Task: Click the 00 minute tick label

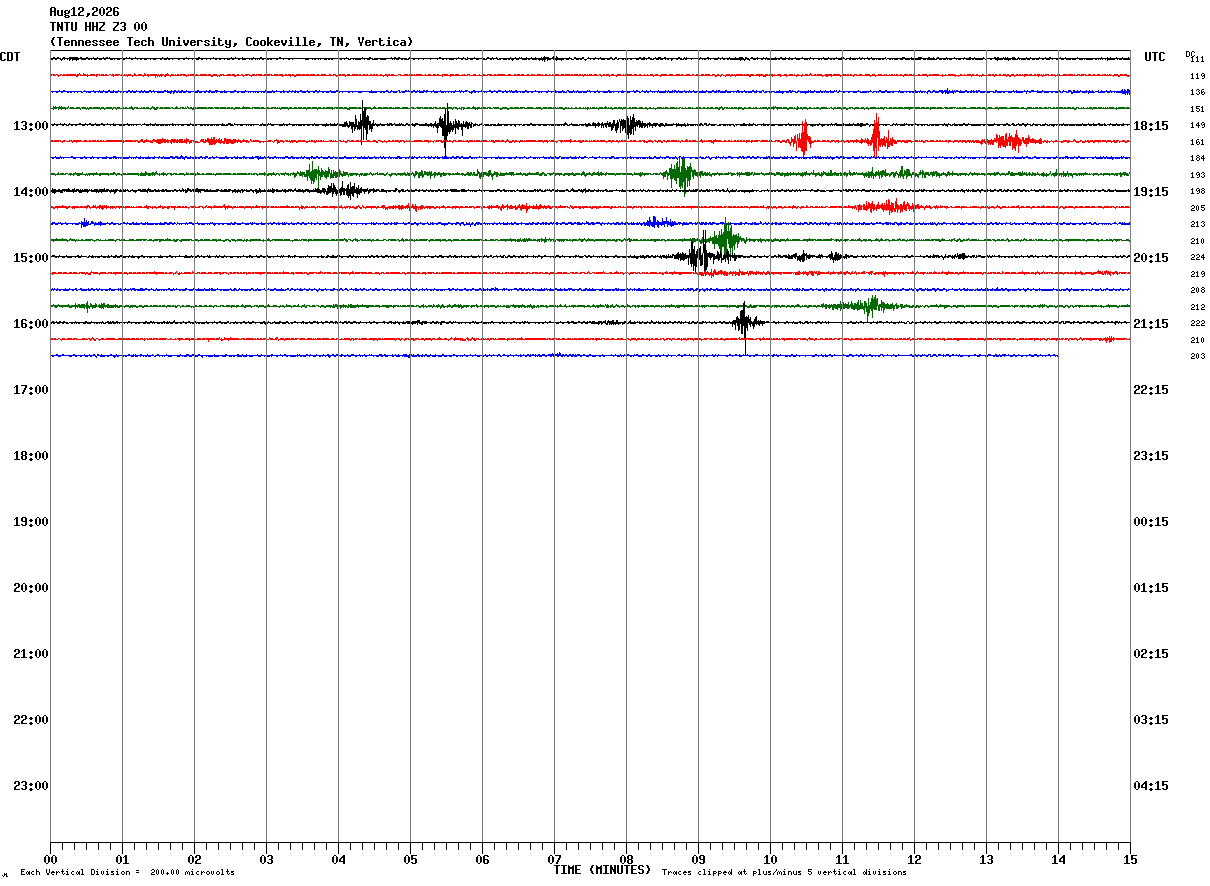Action: [x=50, y=859]
